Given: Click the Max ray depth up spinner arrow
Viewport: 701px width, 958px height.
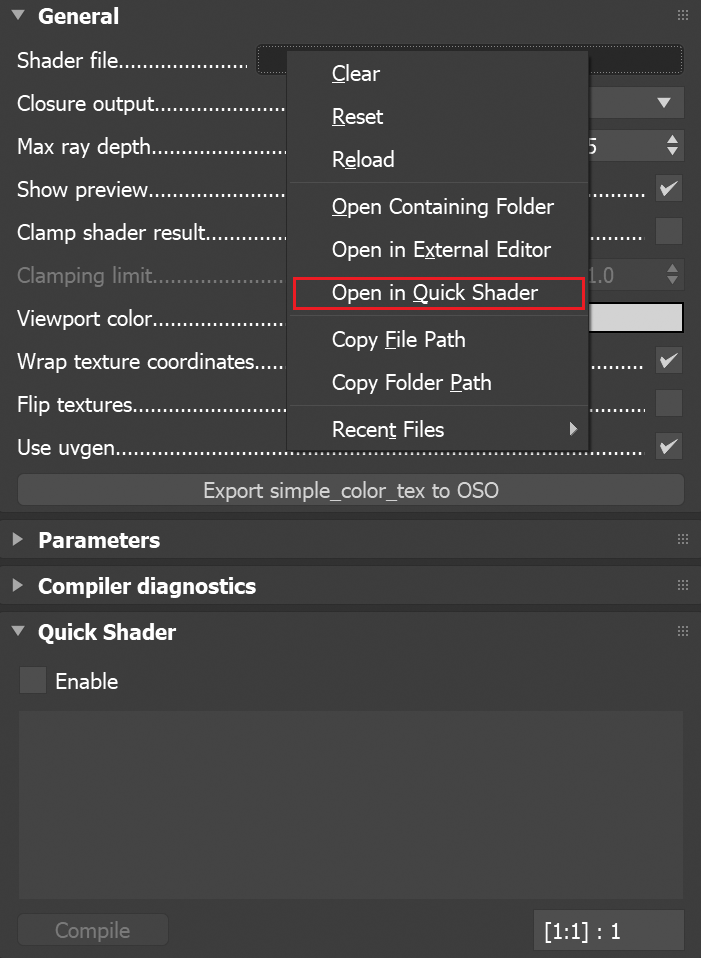Looking at the screenshot, I should 672,139.
